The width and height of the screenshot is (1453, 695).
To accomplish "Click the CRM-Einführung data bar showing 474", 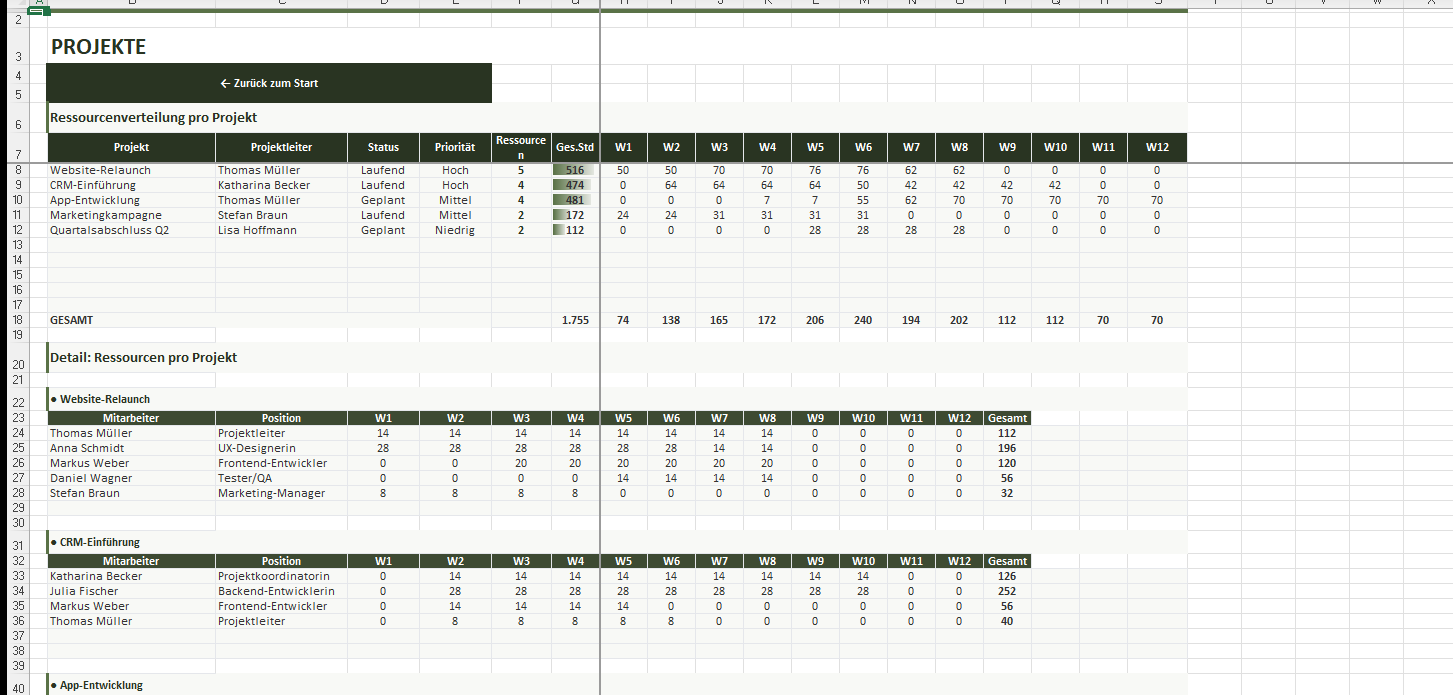I will [574, 185].
